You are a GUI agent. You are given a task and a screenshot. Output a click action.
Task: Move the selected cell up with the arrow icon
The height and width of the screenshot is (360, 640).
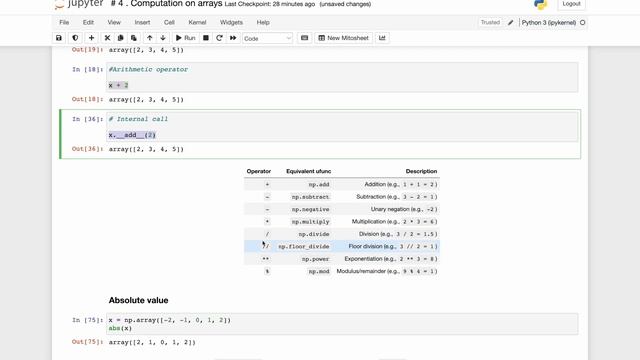[x=150, y=38]
